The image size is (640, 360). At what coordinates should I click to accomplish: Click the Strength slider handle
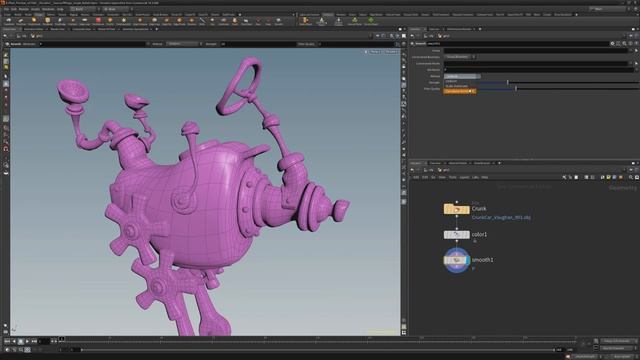tap(507, 82)
